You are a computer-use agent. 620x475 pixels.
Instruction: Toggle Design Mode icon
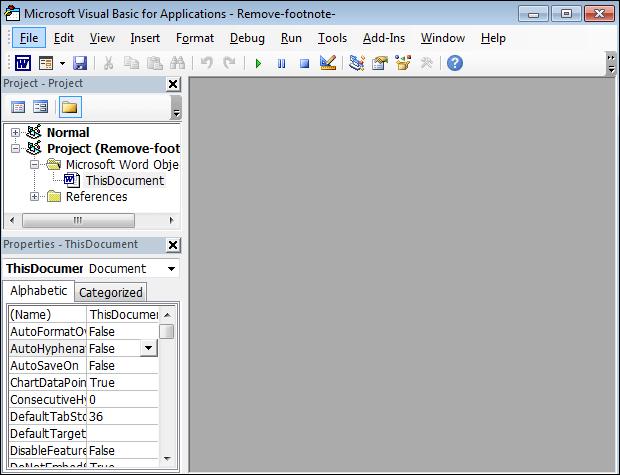[x=328, y=62]
